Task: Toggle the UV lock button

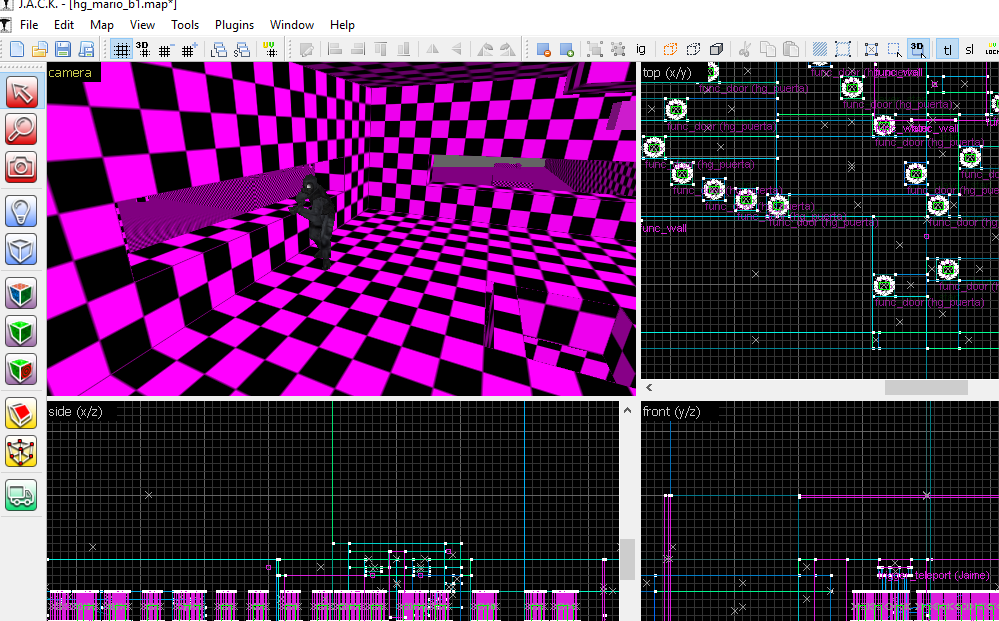Action: pos(991,49)
